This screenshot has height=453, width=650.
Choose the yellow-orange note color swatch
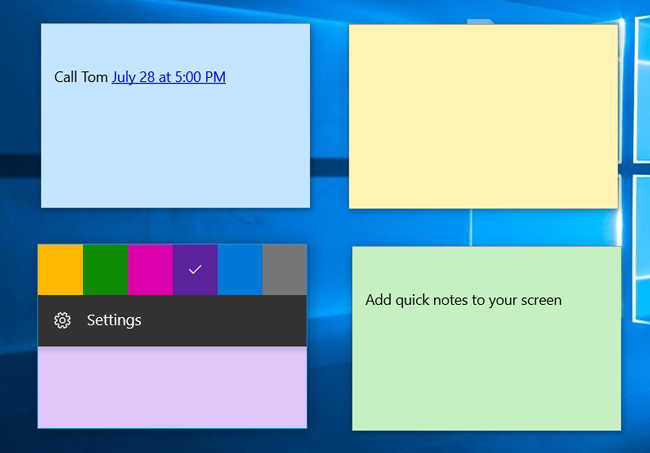tap(60, 270)
